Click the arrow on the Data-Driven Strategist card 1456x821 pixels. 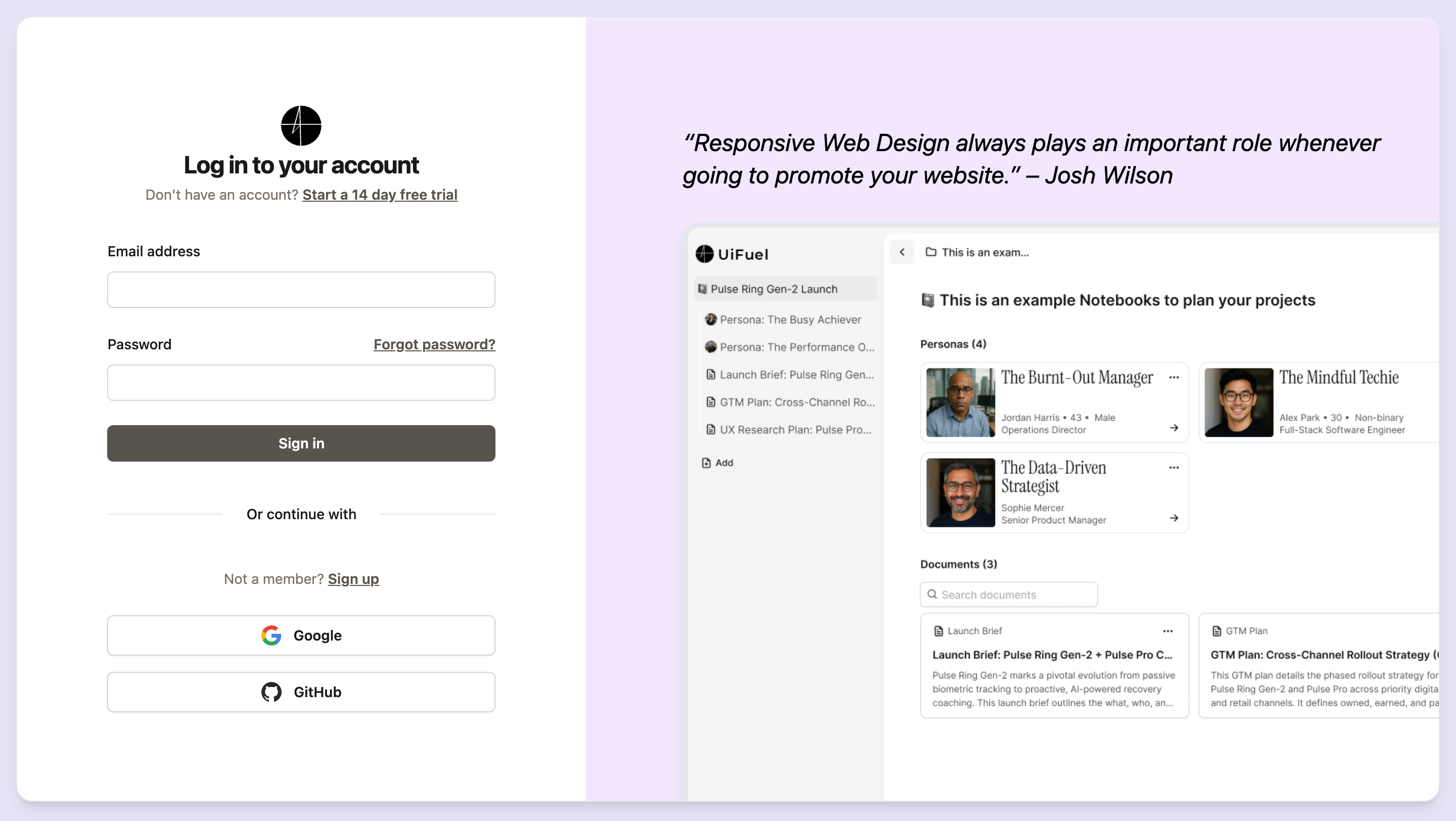pyautogui.click(x=1174, y=518)
